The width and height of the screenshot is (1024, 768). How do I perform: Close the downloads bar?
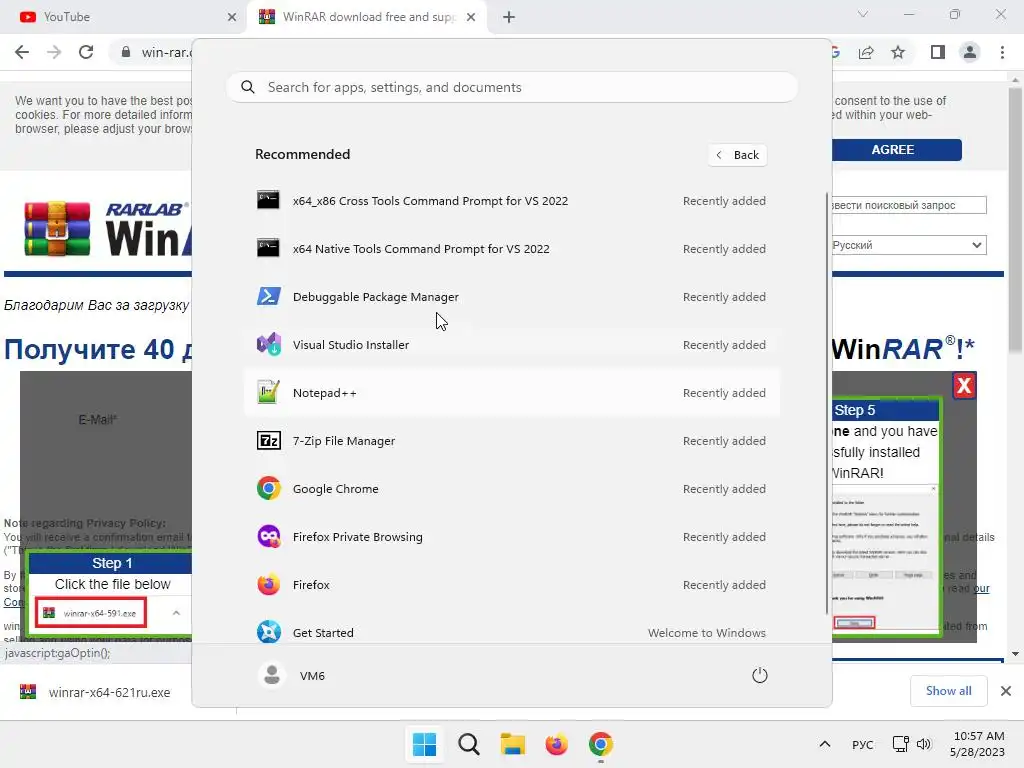[1006, 690]
